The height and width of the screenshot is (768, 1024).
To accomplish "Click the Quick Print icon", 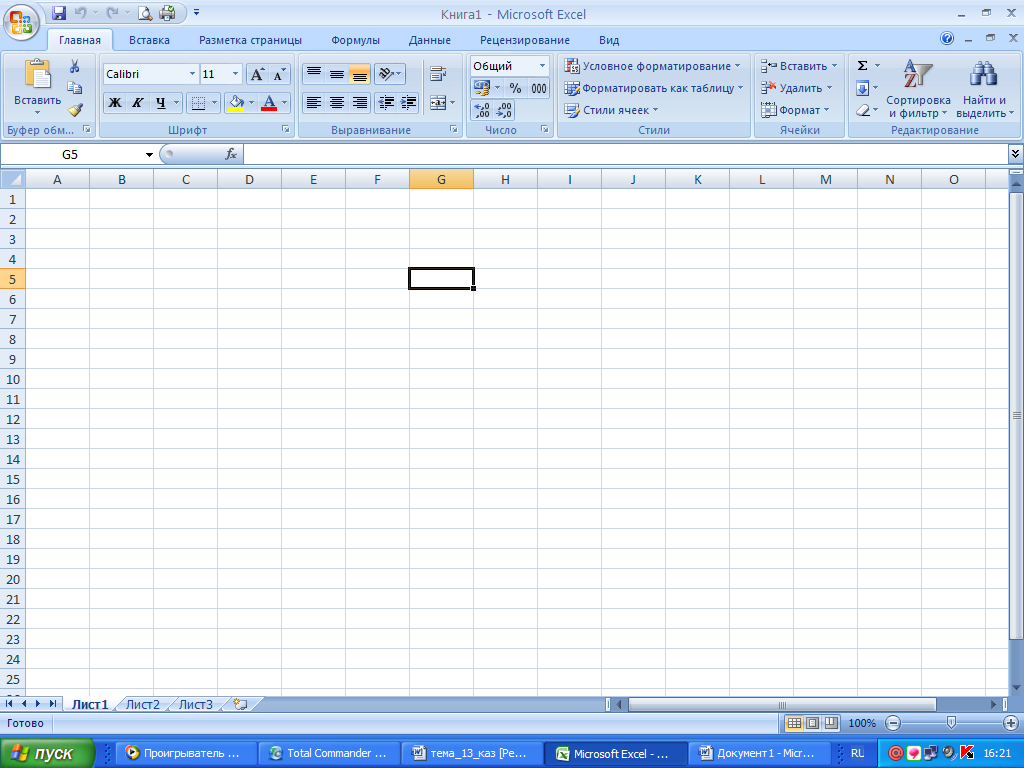I will 167,12.
